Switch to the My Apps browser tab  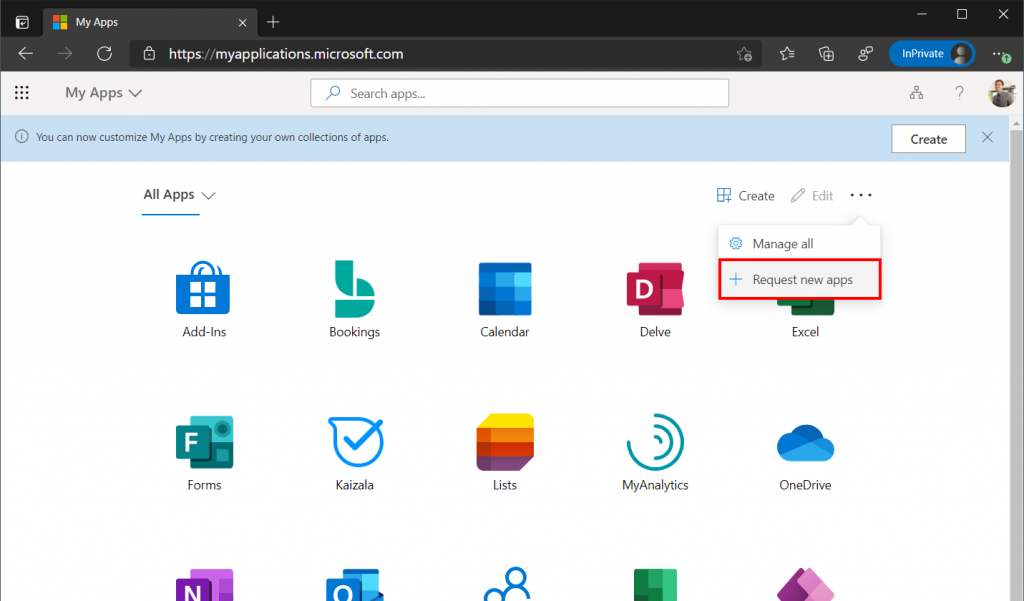150,22
